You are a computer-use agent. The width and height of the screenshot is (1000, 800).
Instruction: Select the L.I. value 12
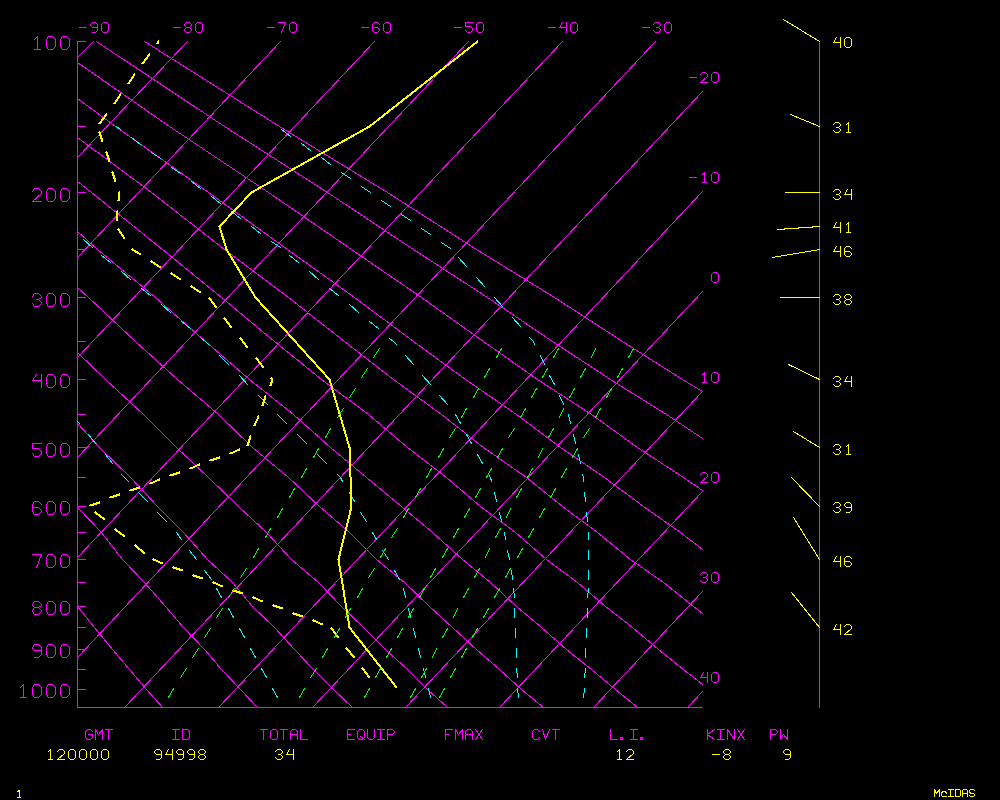(625, 755)
